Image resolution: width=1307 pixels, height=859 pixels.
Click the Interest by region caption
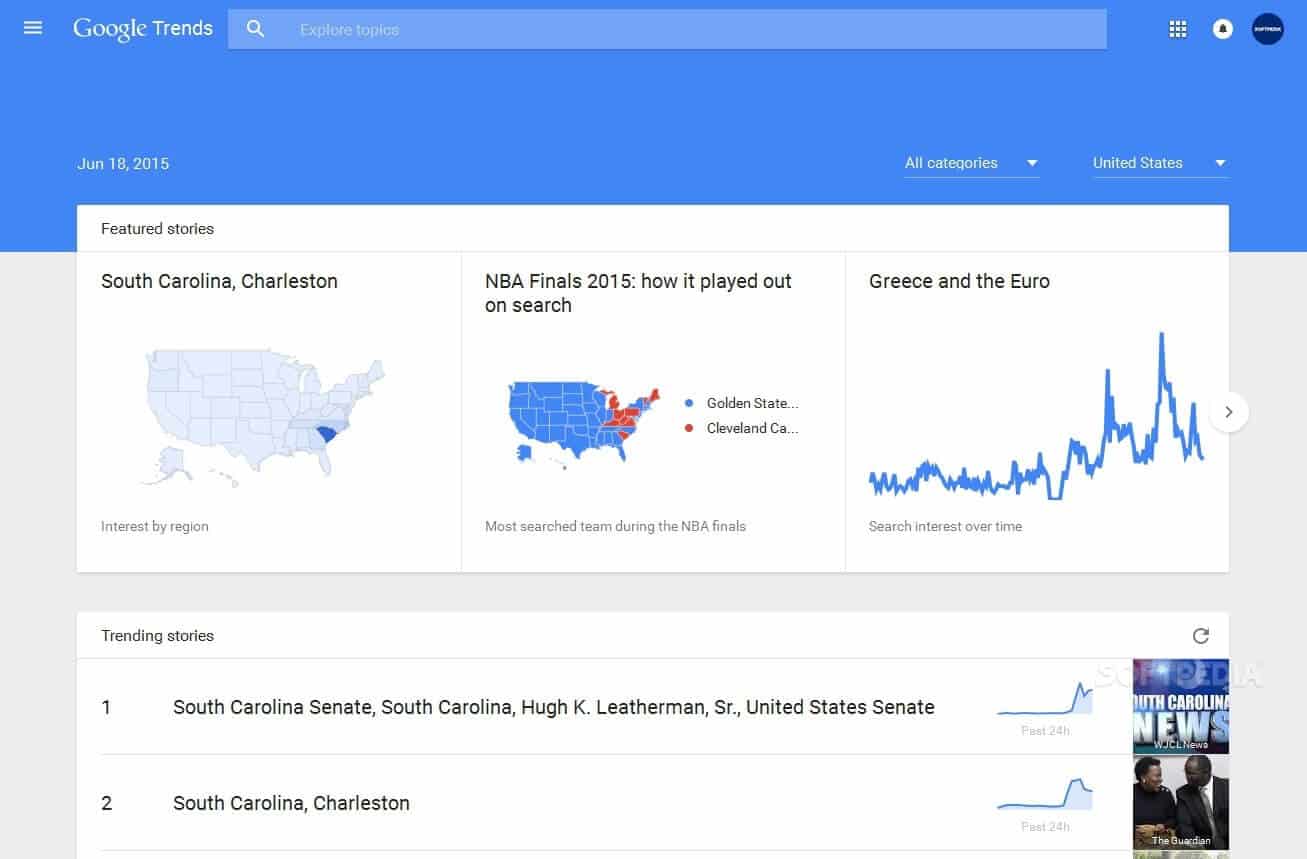(155, 526)
